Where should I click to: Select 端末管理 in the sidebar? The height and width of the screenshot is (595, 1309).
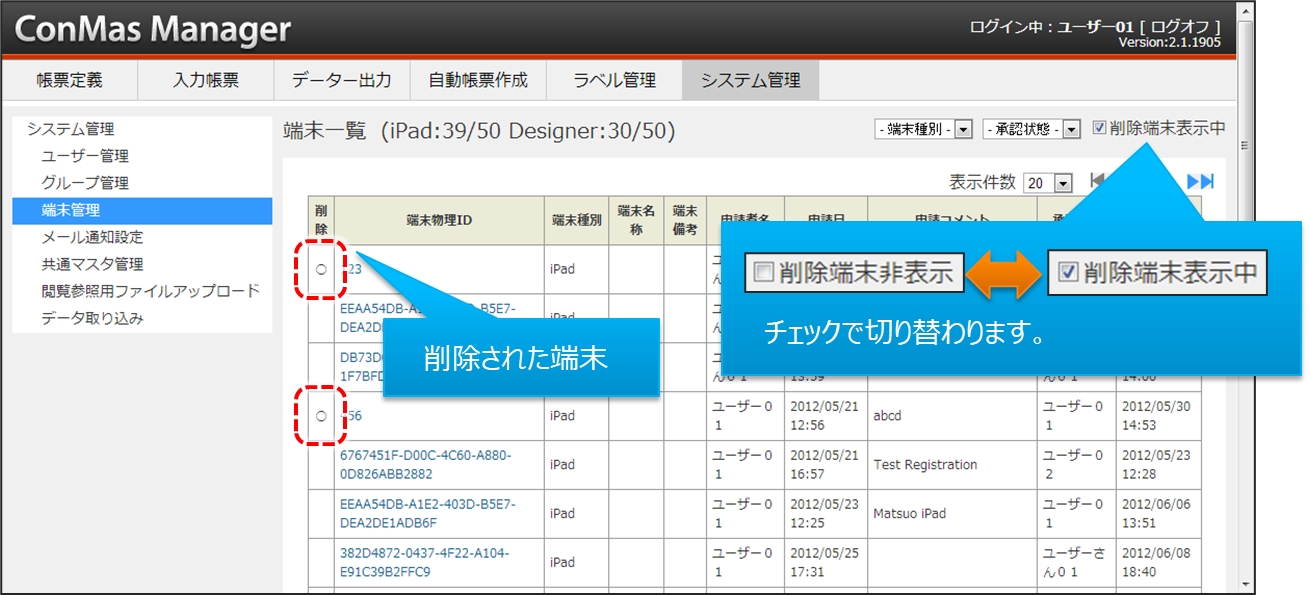[142, 210]
